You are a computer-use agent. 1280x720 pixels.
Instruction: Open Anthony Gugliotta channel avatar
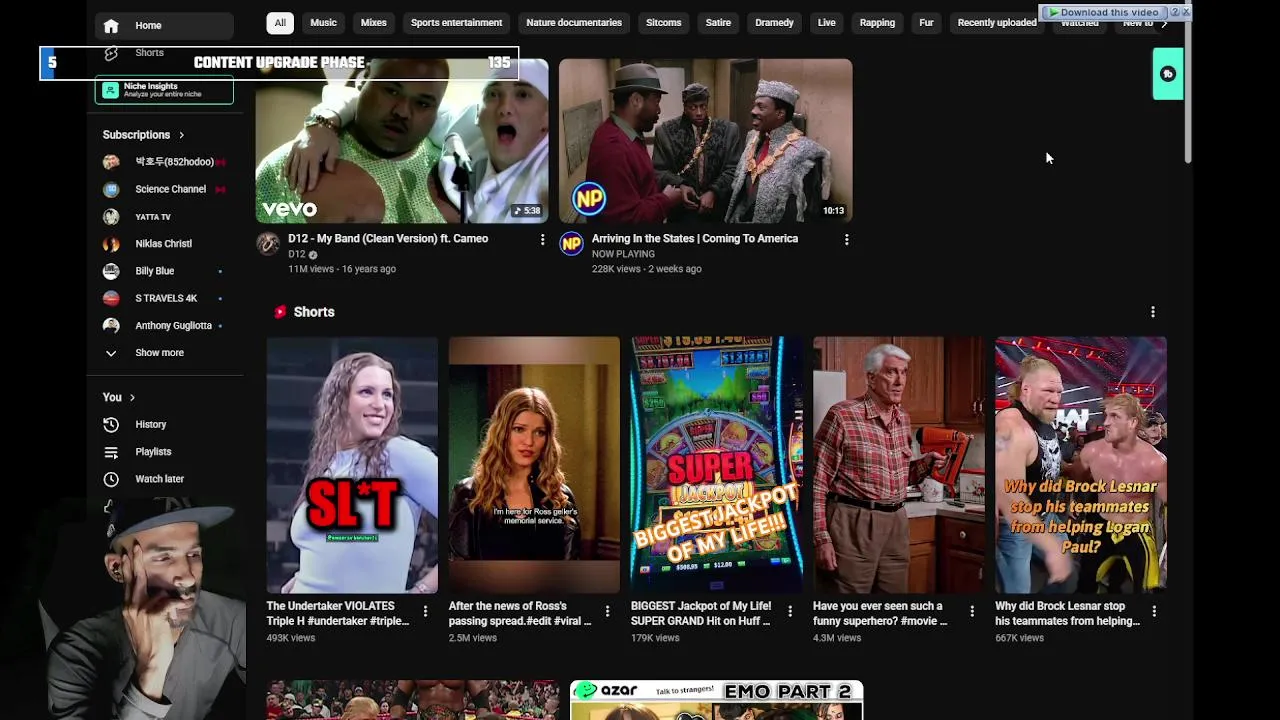click(x=111, y=325)
